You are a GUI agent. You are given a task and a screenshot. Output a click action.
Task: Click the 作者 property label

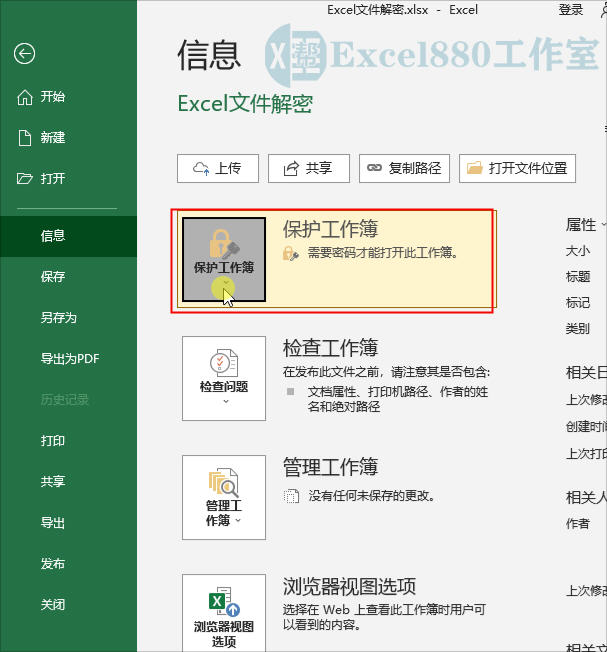(578, 524)
